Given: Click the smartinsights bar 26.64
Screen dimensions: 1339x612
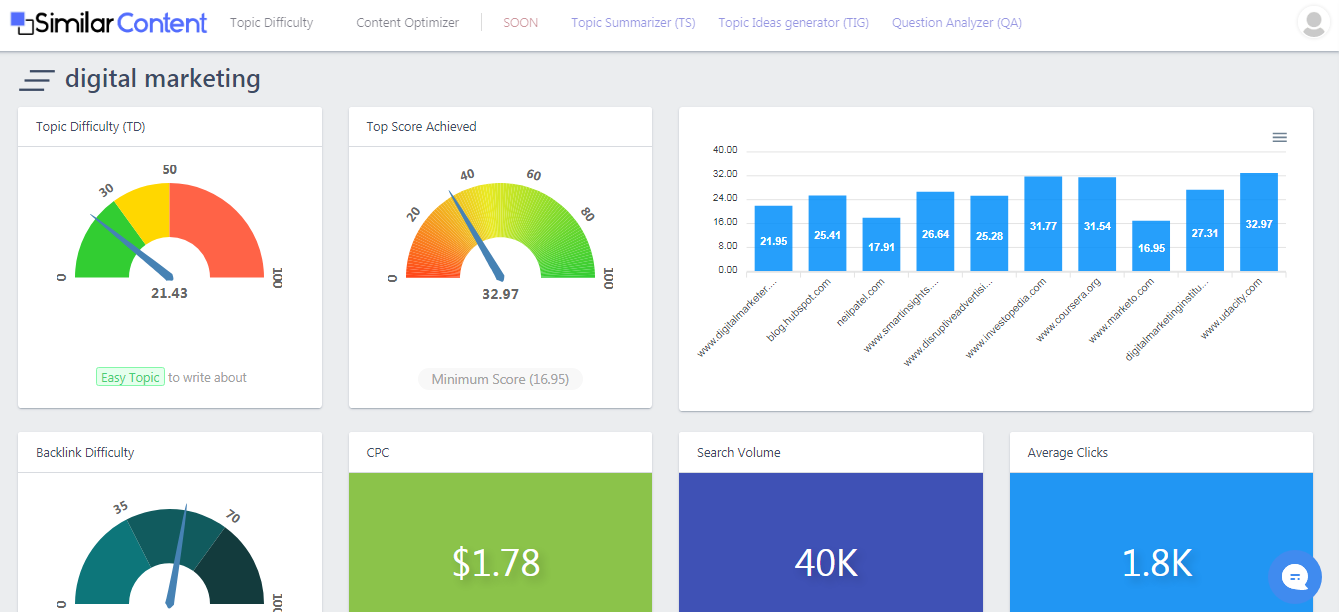Looking at the screenshot, I should point(935,231).
